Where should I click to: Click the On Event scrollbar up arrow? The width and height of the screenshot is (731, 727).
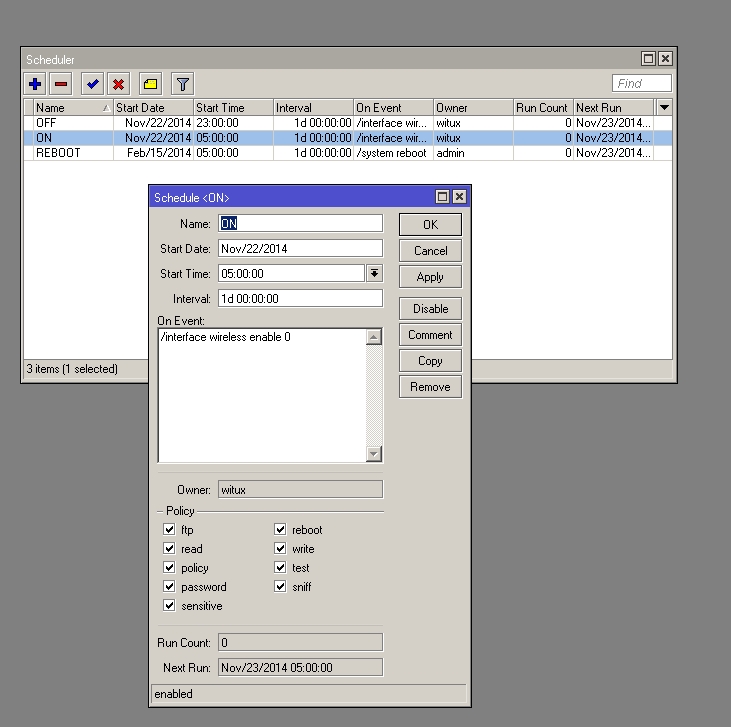click(374, 337)
